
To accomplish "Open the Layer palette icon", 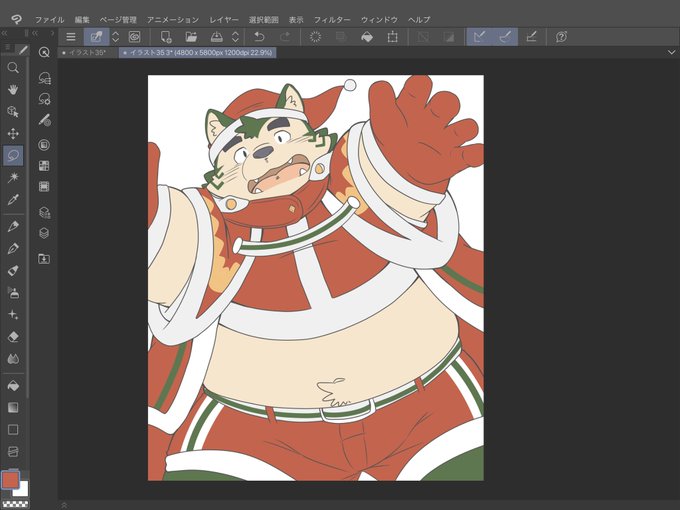I will (x=44, y=233).
